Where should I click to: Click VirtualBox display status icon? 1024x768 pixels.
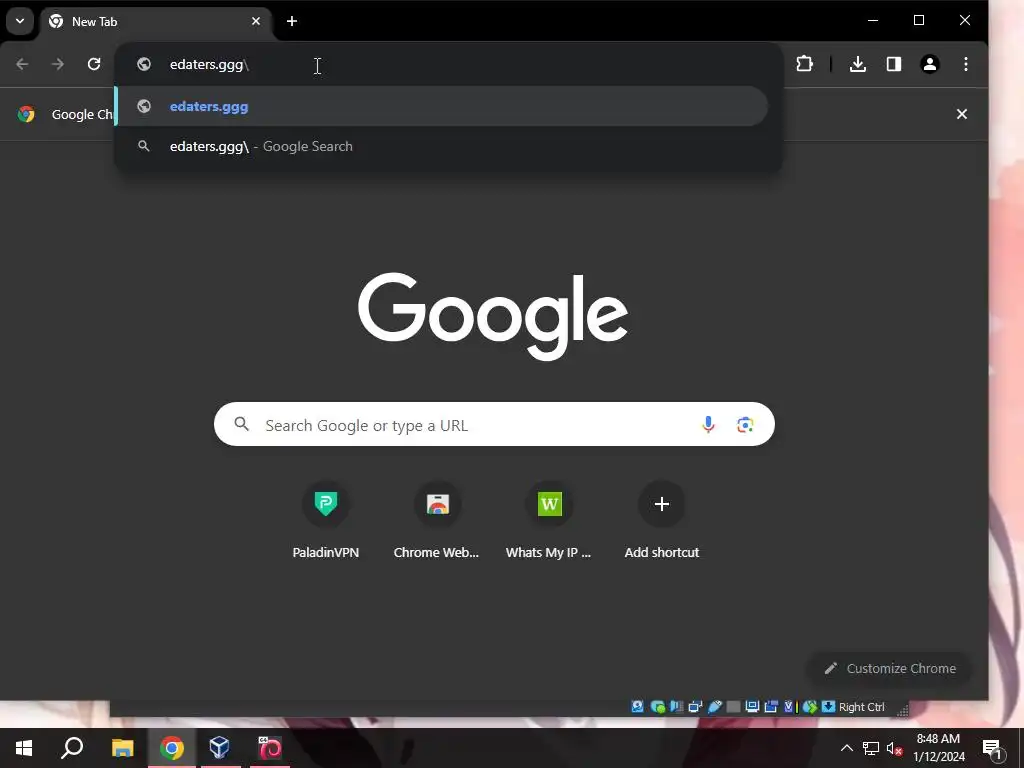click(x=752, y=707)
